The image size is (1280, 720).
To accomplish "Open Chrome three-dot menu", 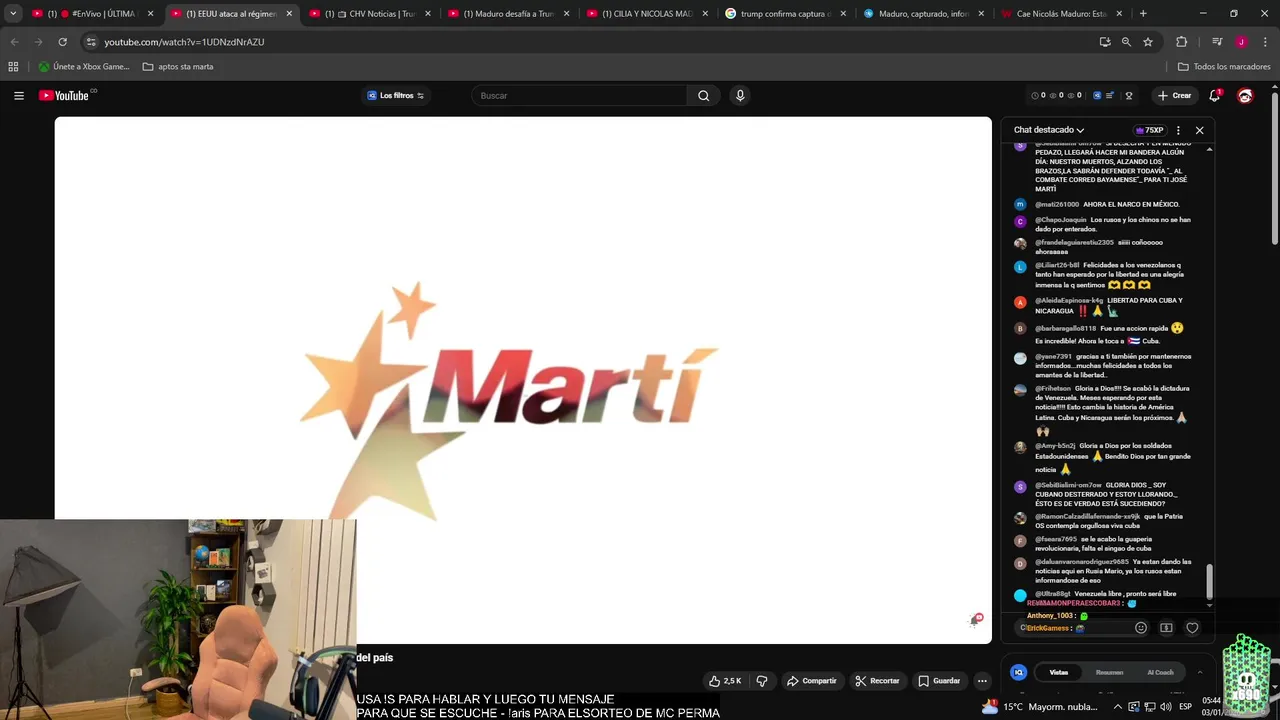I will [x=1265, y=42].
